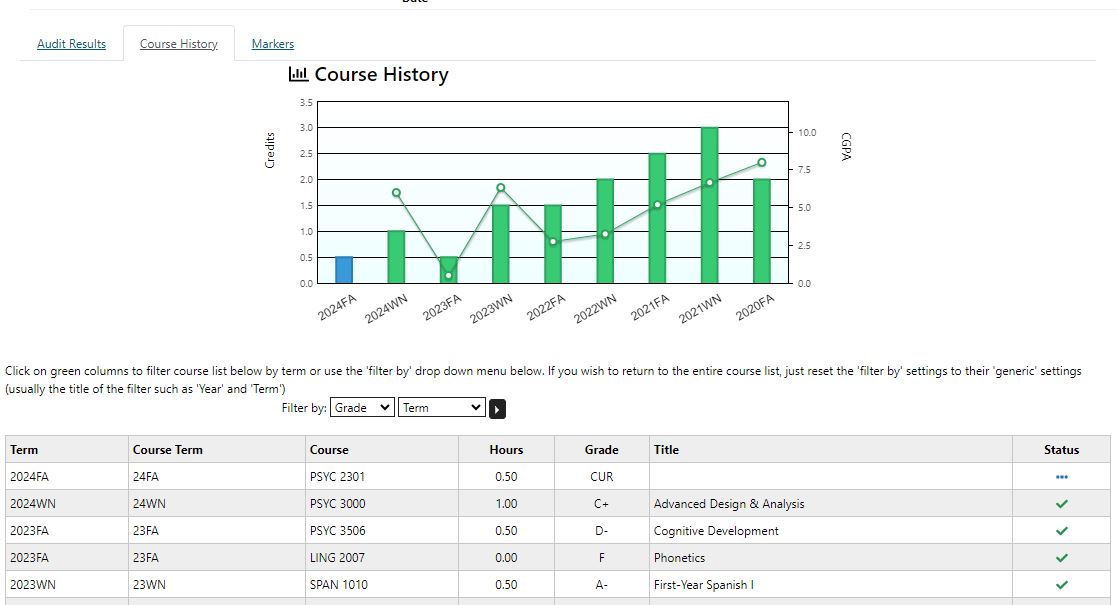Click the filter apply arrow button

497,409
